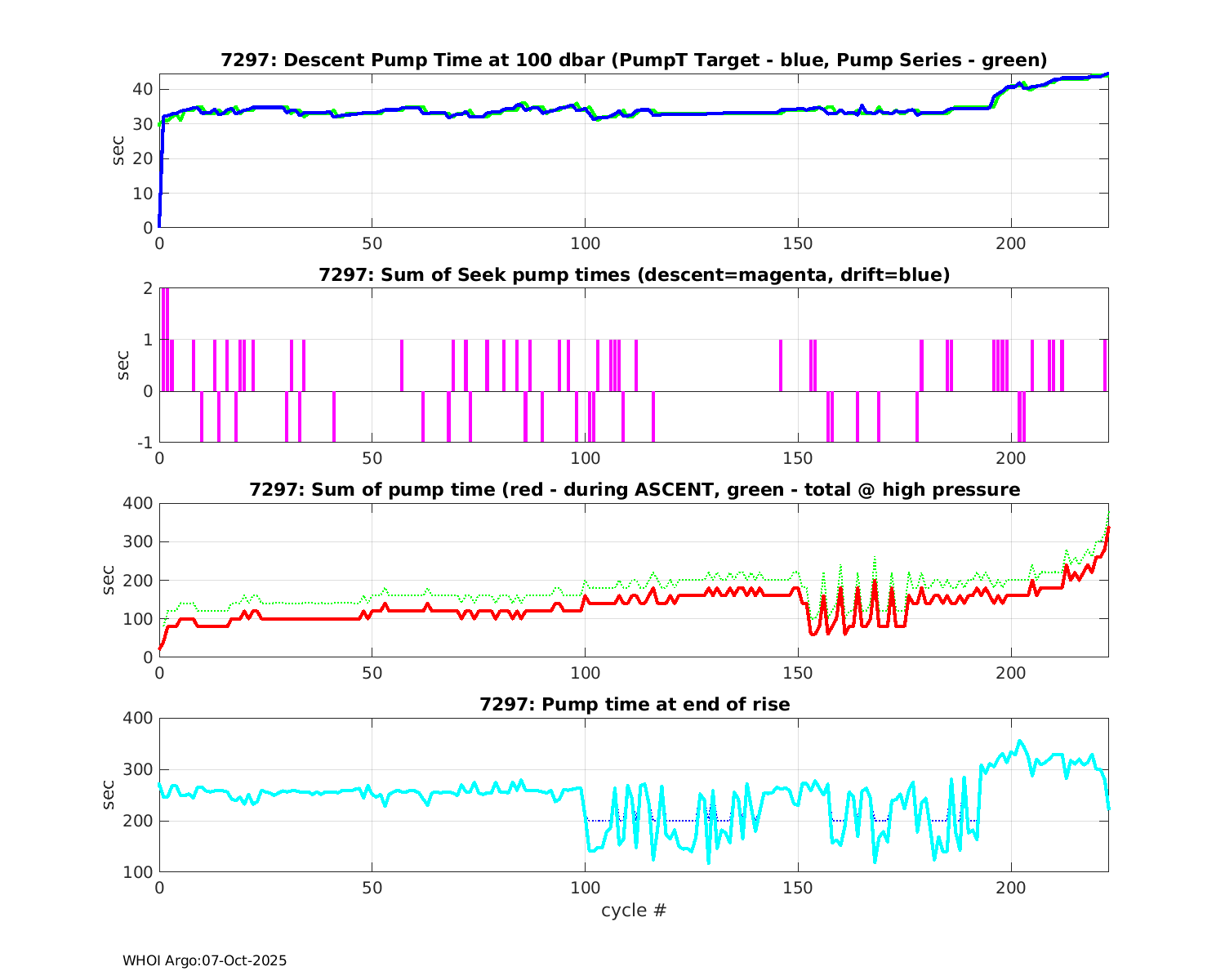Click the red line's final peak at right edge
The height and width of the screenshot is (980, 1225).
click(x=1107, y=529)
